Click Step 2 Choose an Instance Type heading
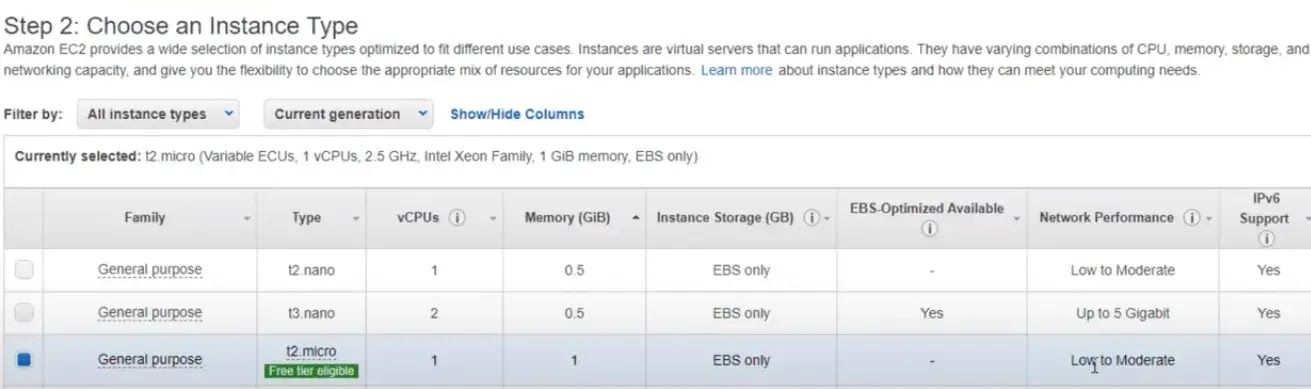 point(181,26)
